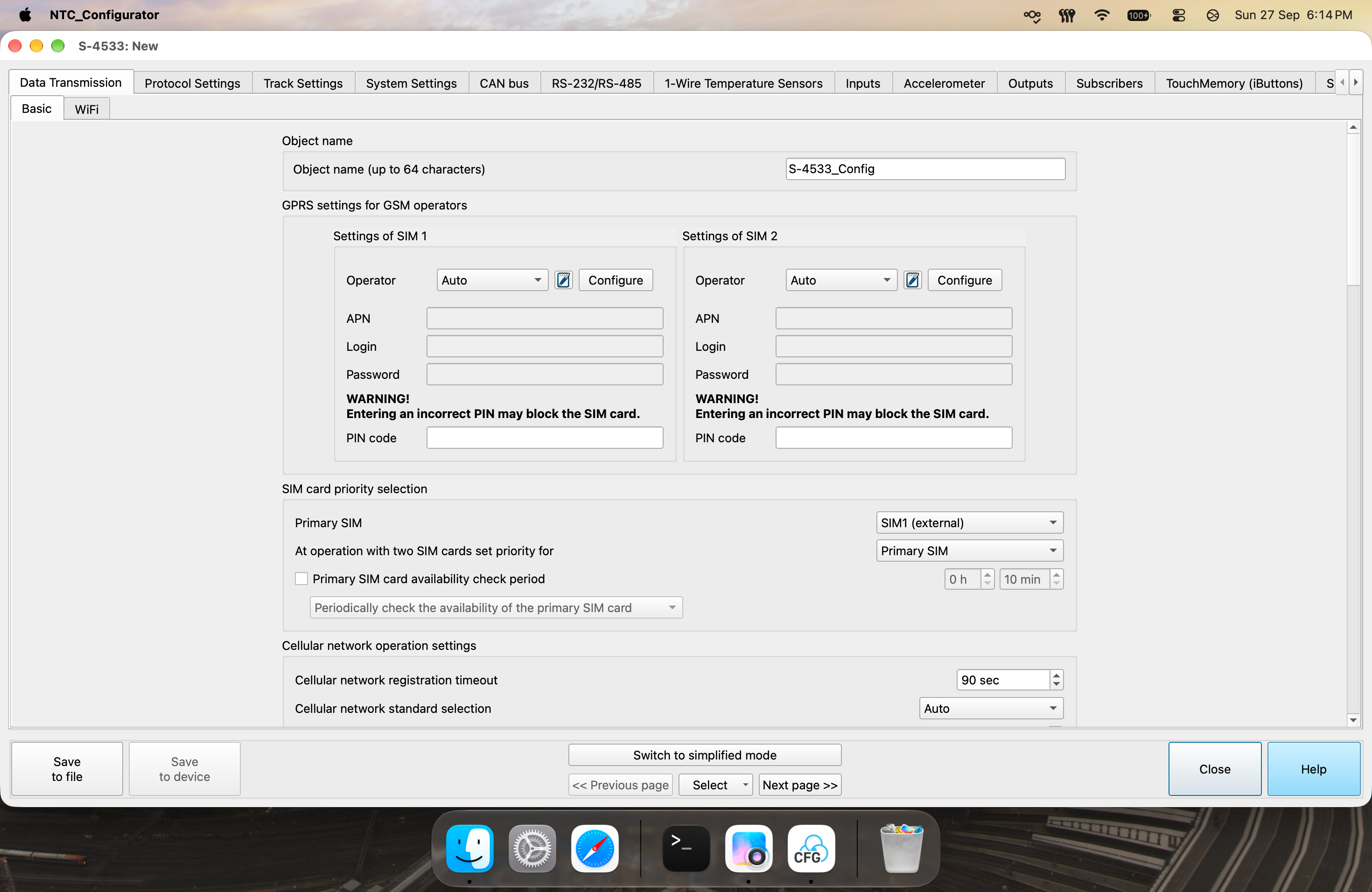Open the Help button
Viewport: 1372px width, 892px height.
(1313, 769)
